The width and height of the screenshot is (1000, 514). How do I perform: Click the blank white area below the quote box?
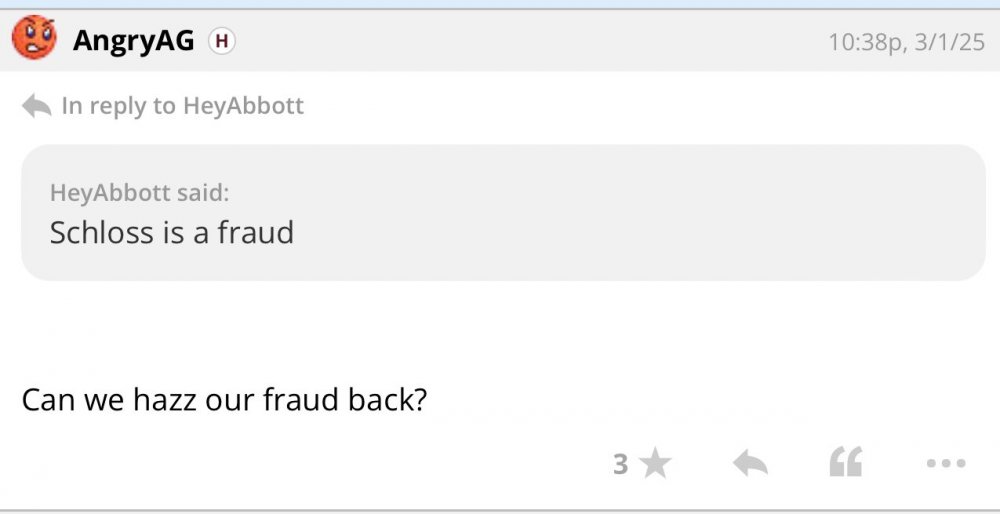pyautogui.click(x=500, y=325)
